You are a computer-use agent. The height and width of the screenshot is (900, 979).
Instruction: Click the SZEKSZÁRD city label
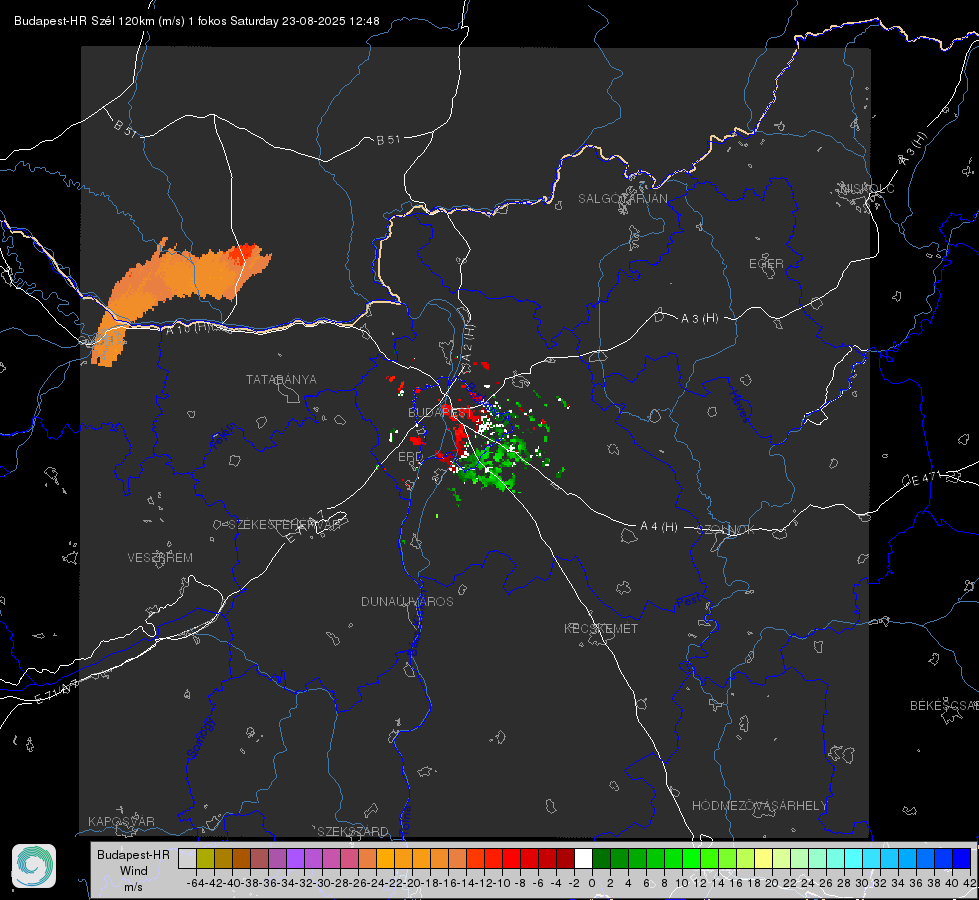click(353, 831)
